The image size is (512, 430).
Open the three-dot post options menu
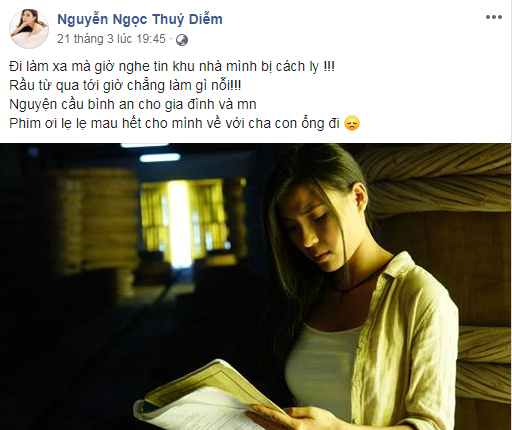494,17
